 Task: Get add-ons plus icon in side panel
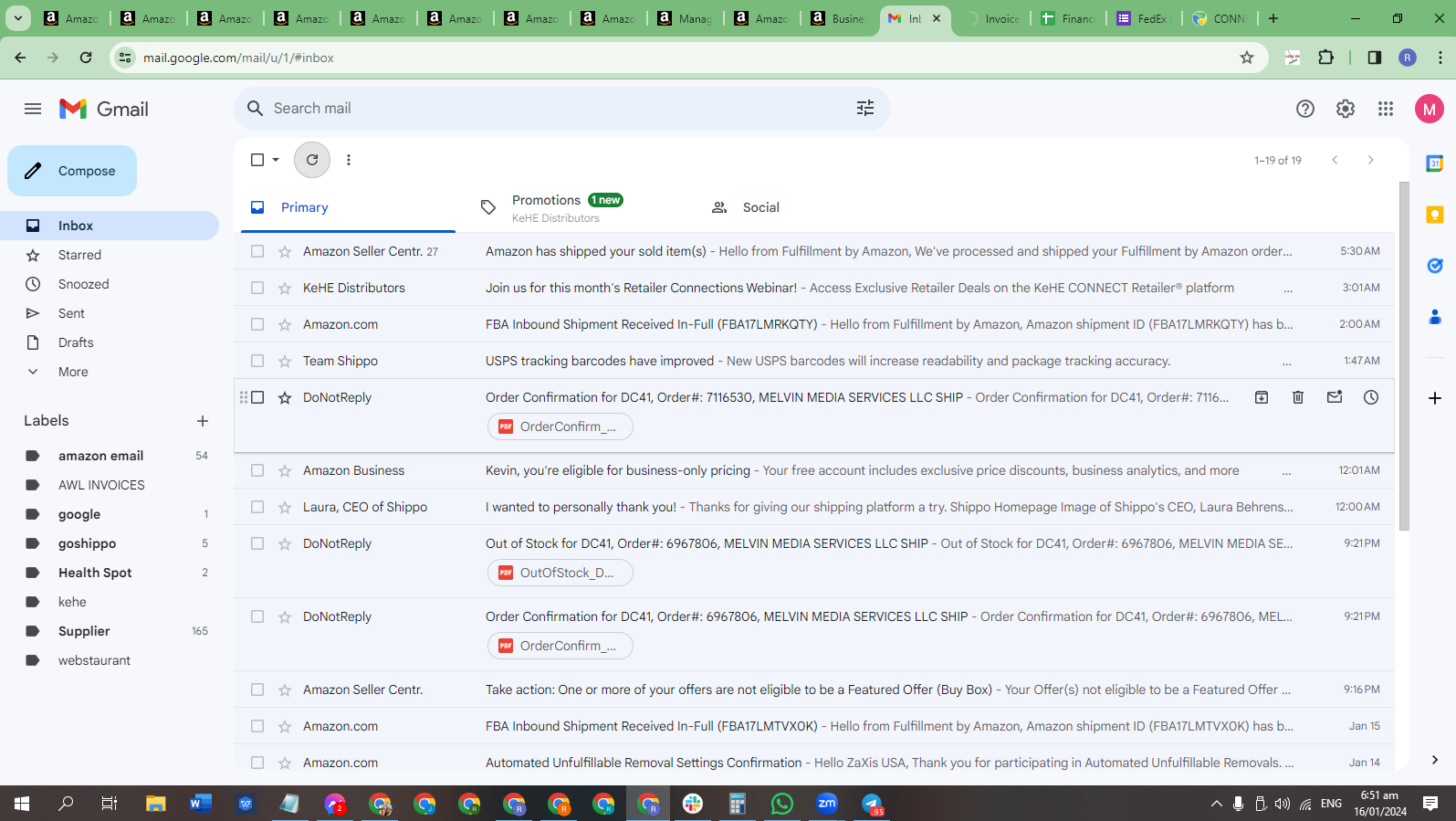[x=1435, y=398]
